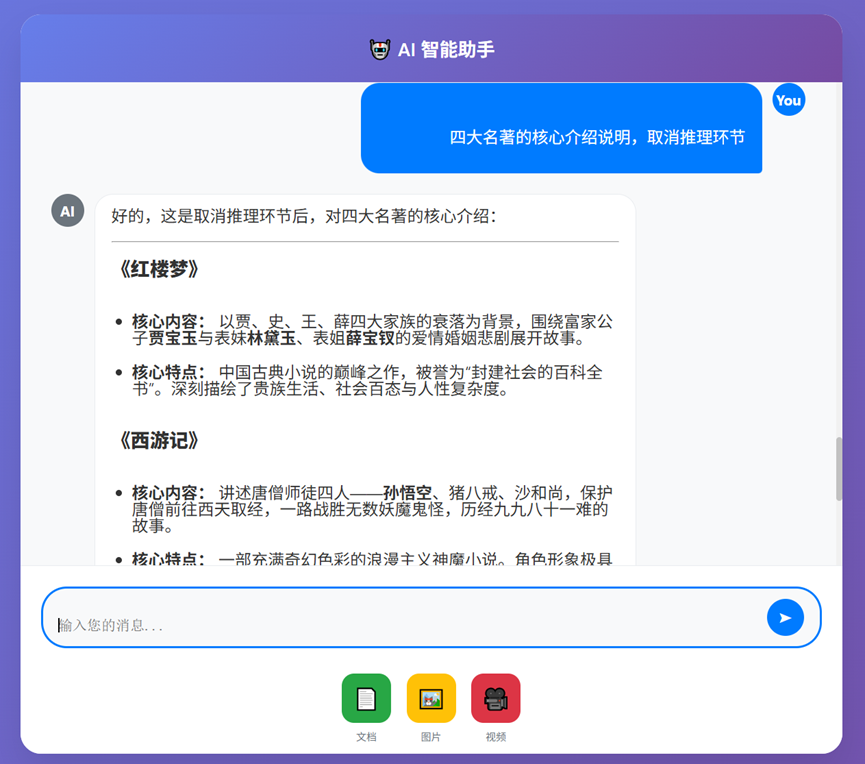865x764 pixels.
Task: Click the robot icon in the header
Action: (x=380, y=47)
